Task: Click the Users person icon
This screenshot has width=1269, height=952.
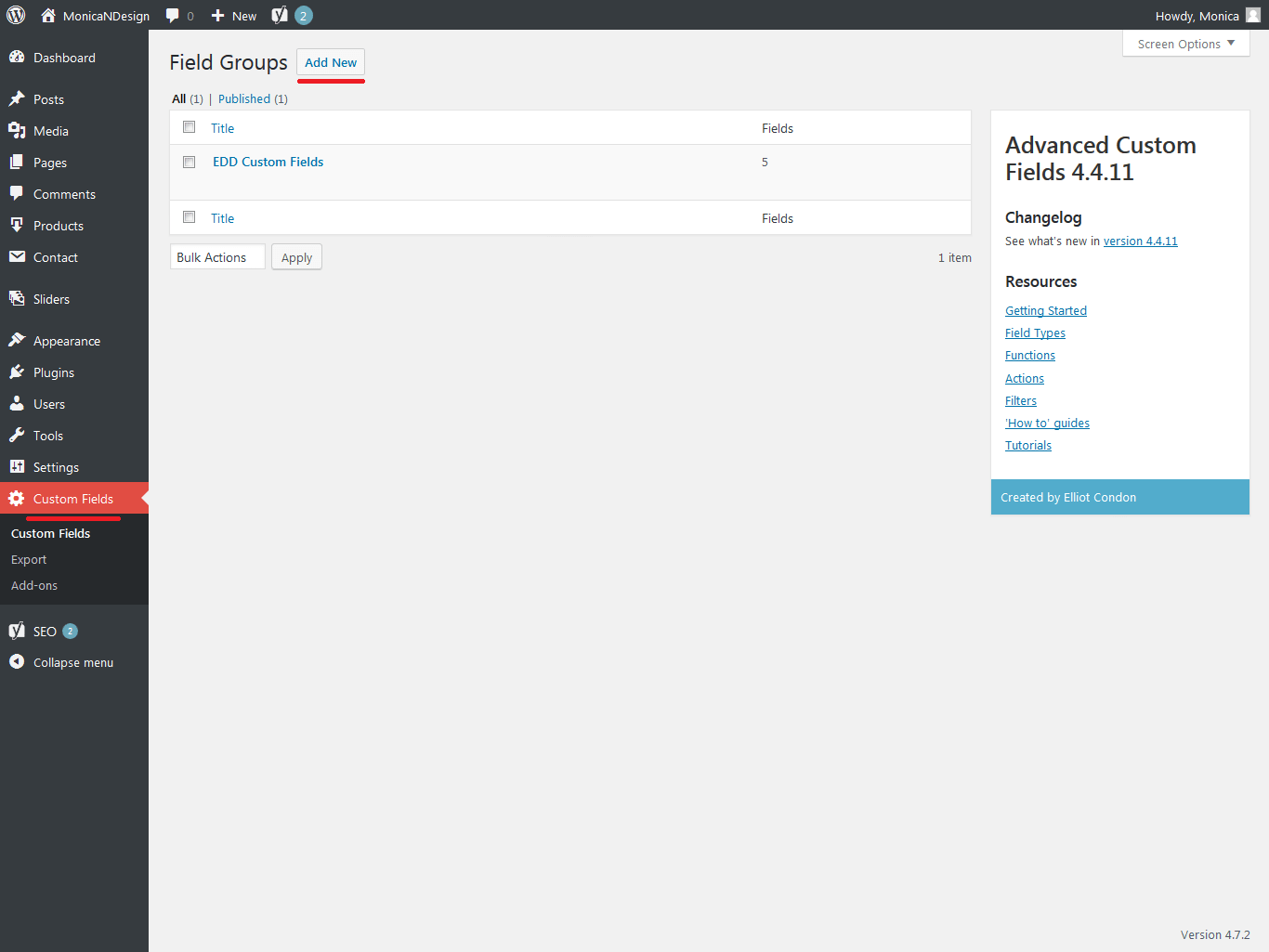Action: point(17,403)
